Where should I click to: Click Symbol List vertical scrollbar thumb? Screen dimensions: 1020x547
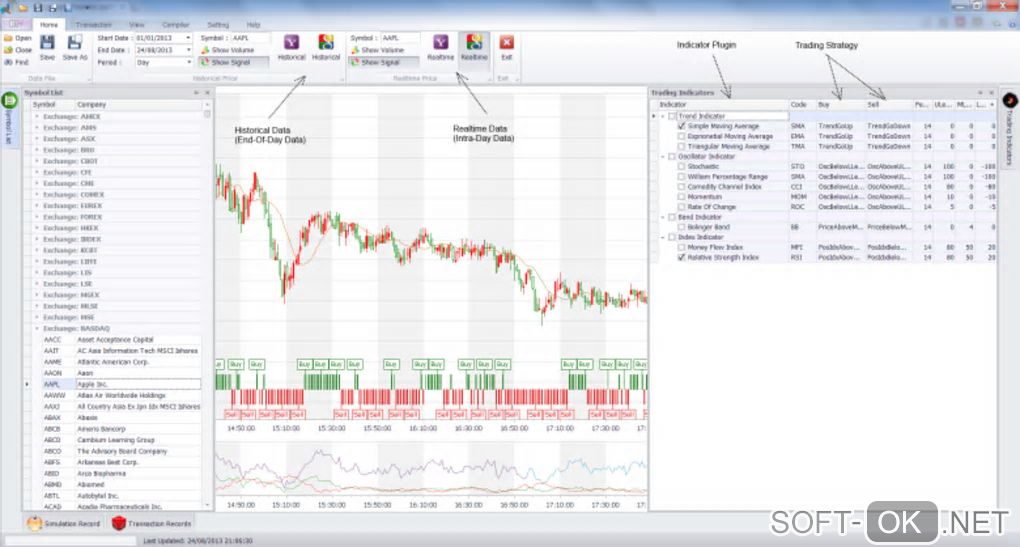(208, 114)
